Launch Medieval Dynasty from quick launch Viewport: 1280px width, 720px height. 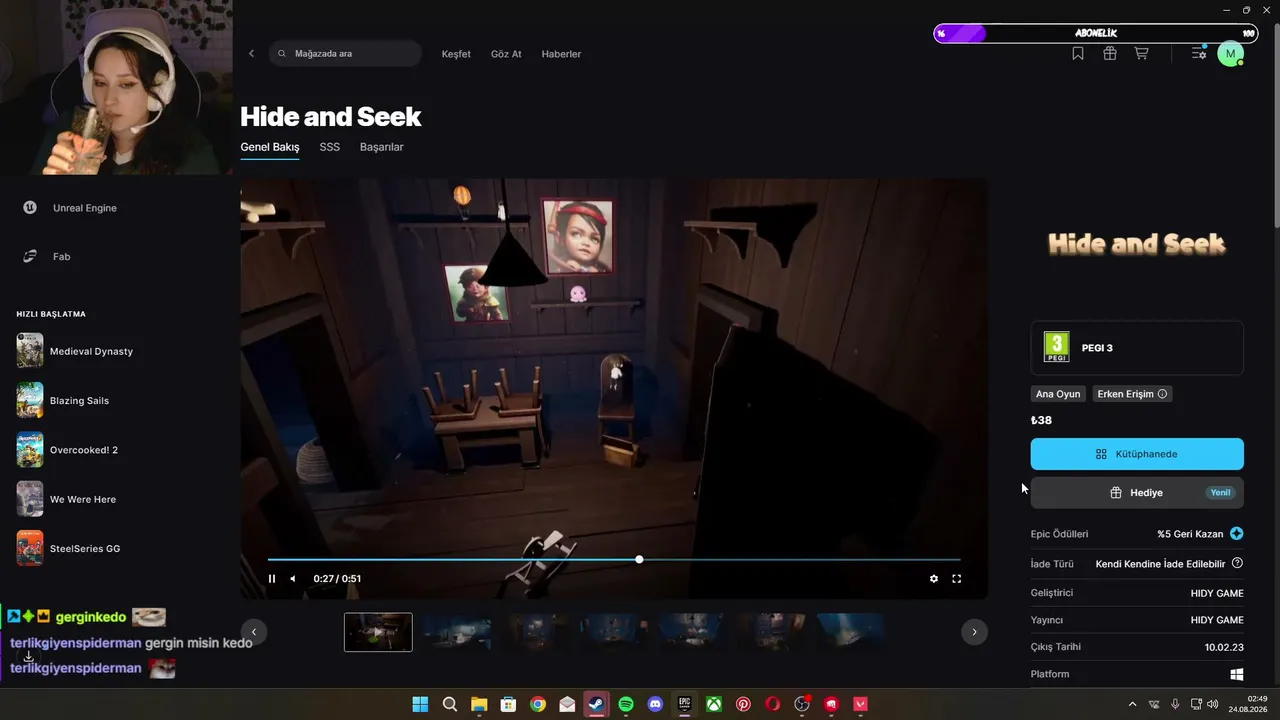pyautogui.click(x=75, y=351)
